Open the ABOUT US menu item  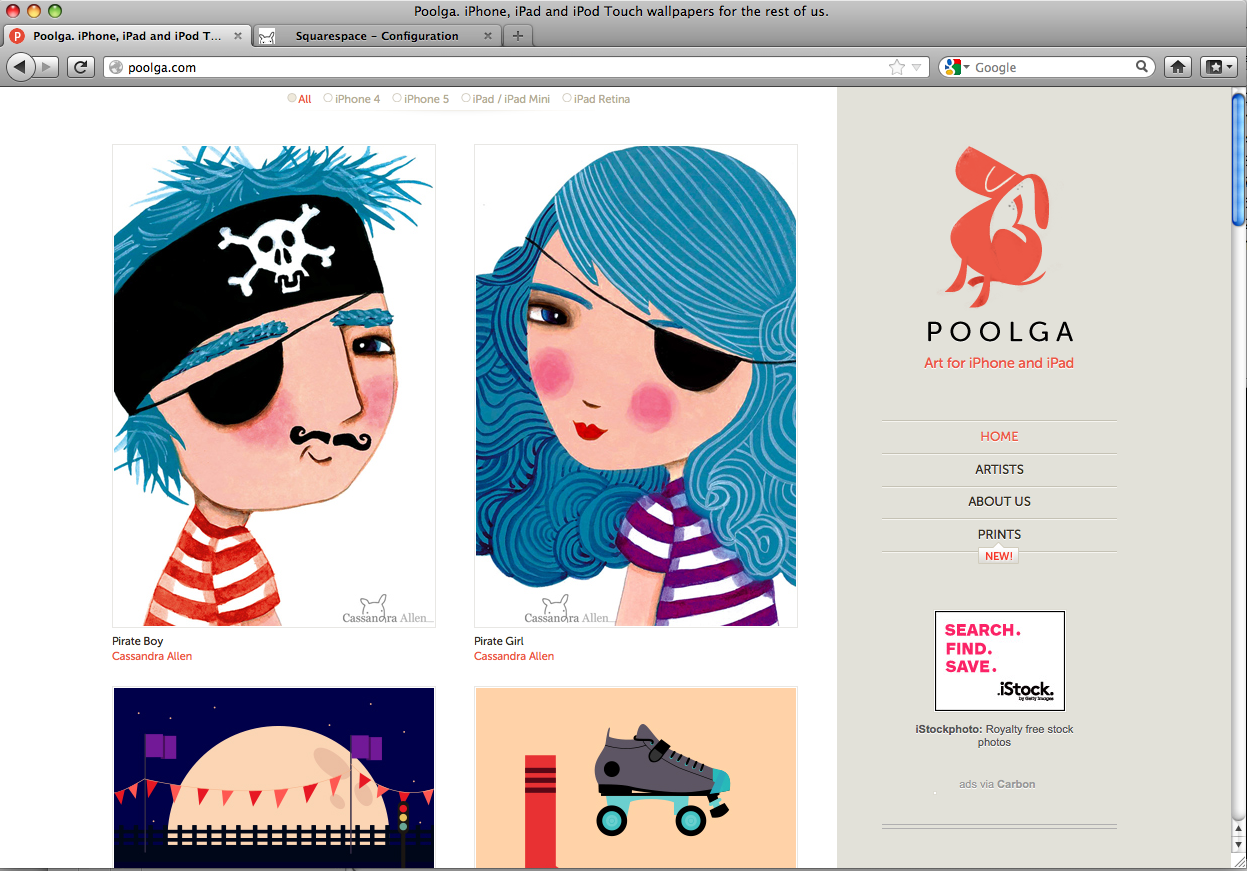(x=999, y=501)
